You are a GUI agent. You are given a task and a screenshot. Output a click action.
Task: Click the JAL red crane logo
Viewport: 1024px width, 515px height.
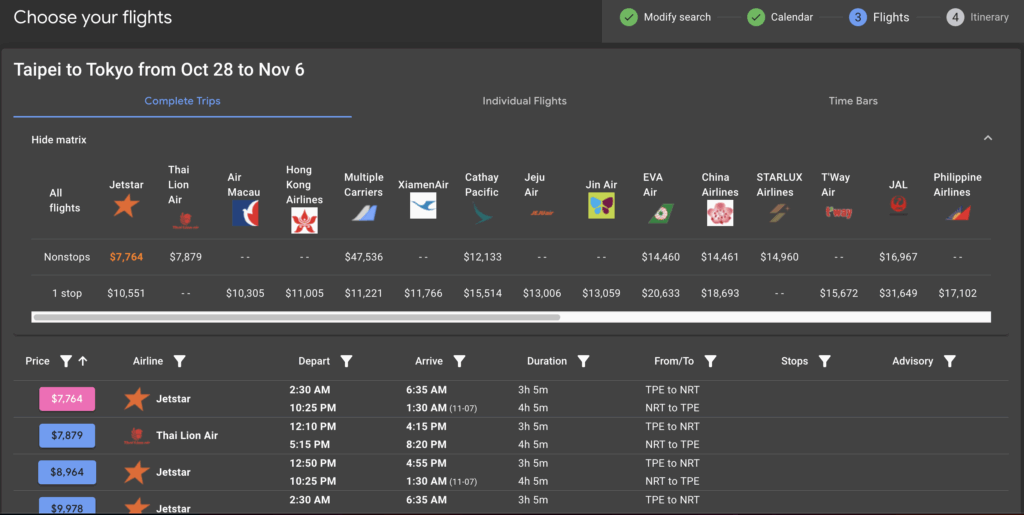coord(898,205)
